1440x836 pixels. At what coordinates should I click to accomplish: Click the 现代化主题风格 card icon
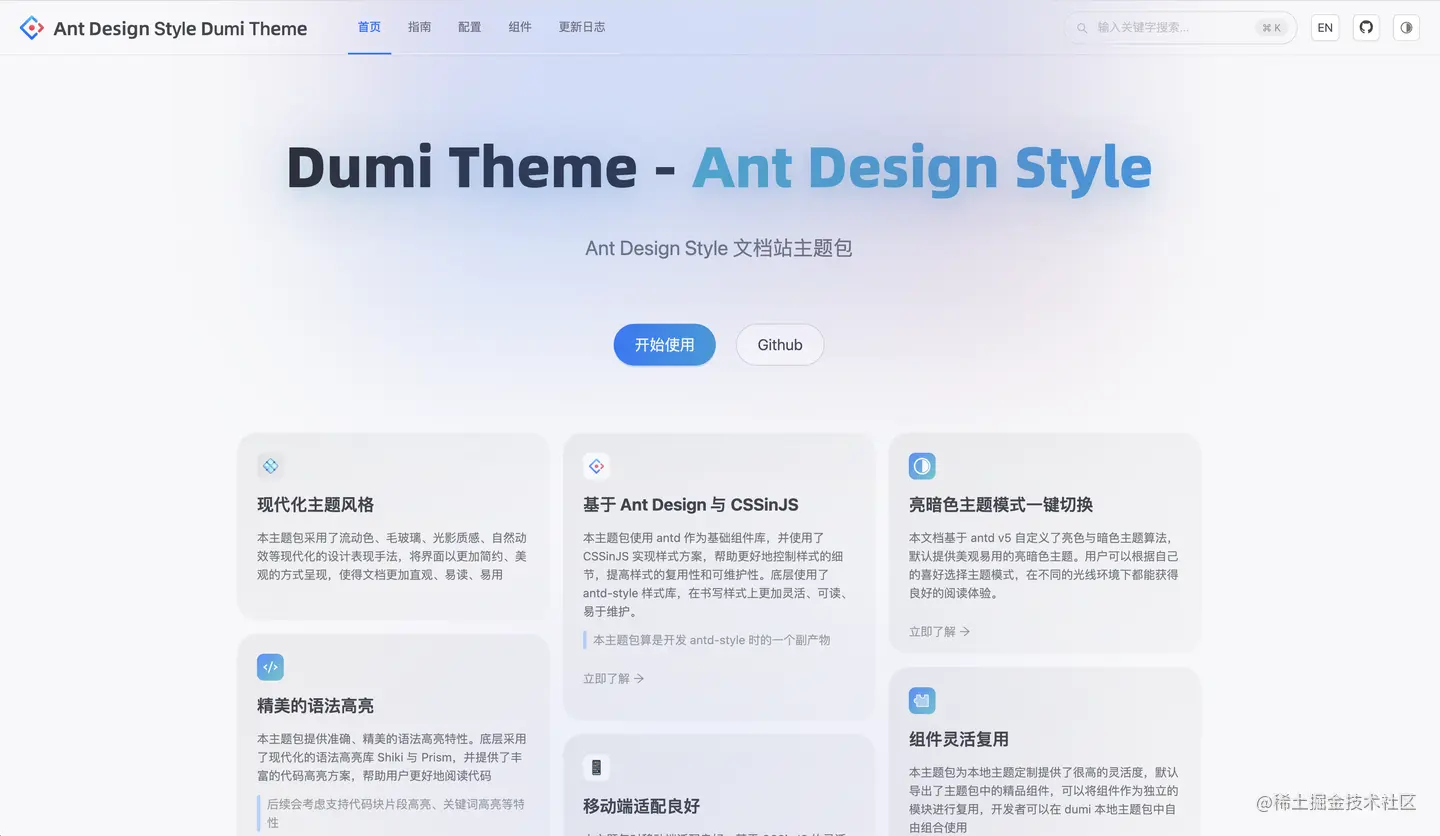(270, 466)
